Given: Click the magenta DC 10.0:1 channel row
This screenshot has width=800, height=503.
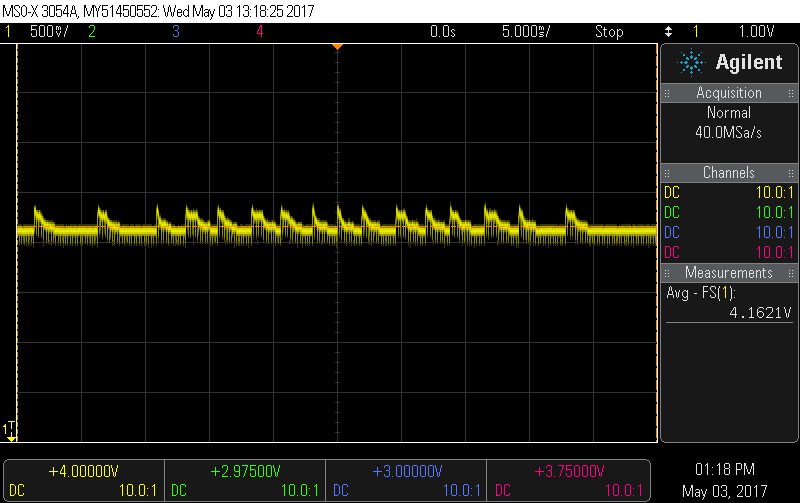Looking at the screenshot, I should (x=729, y=252).
